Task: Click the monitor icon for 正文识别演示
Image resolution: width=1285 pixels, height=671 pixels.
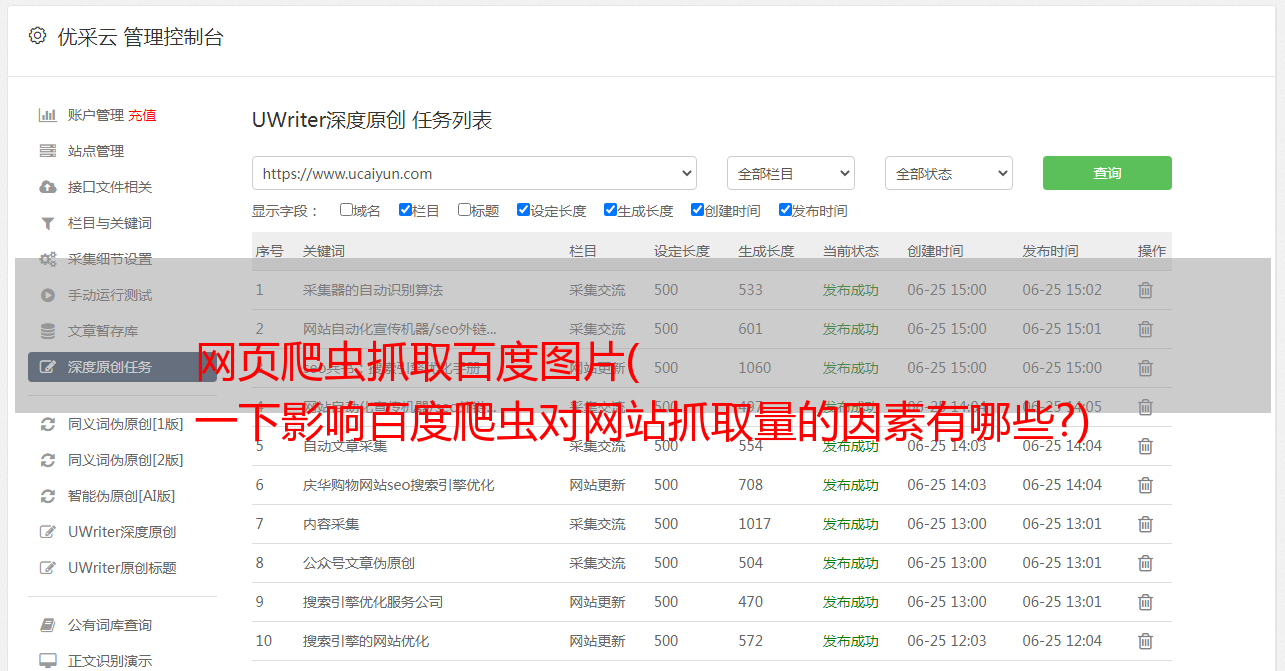Action: [x=47, y=661]
